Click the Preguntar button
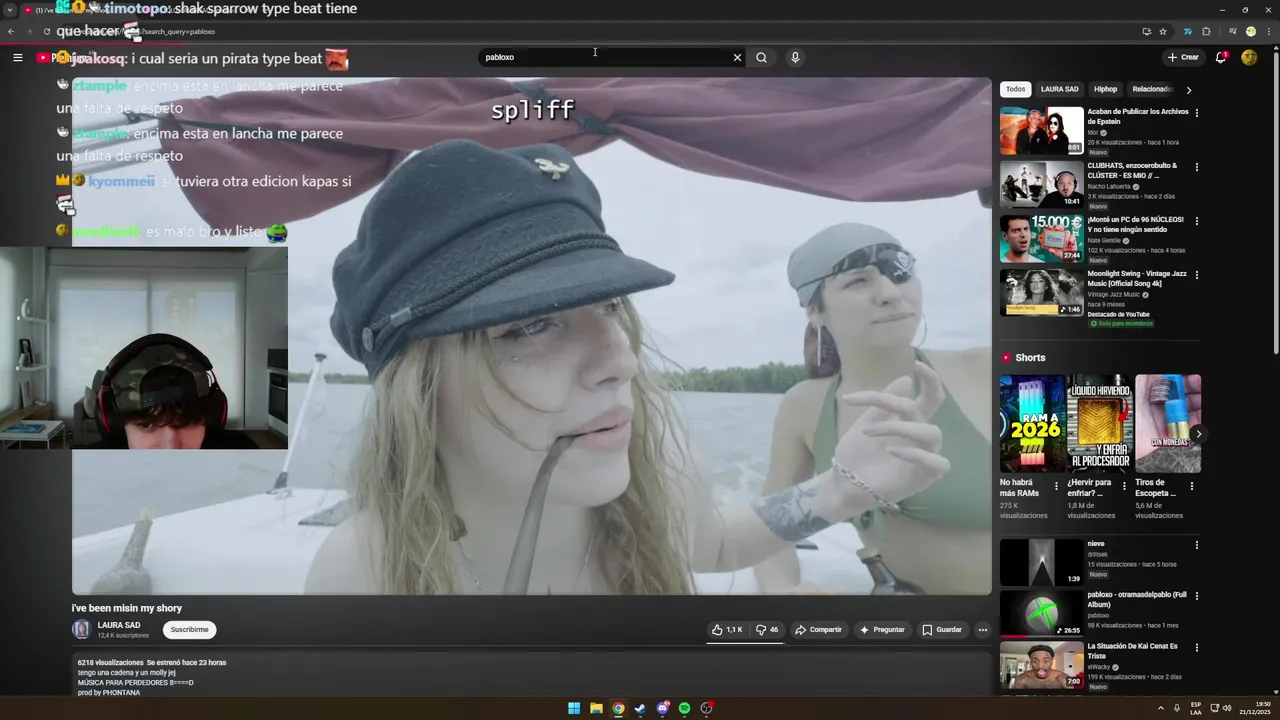The image size is (1280, 720). (x=882, y=630)
